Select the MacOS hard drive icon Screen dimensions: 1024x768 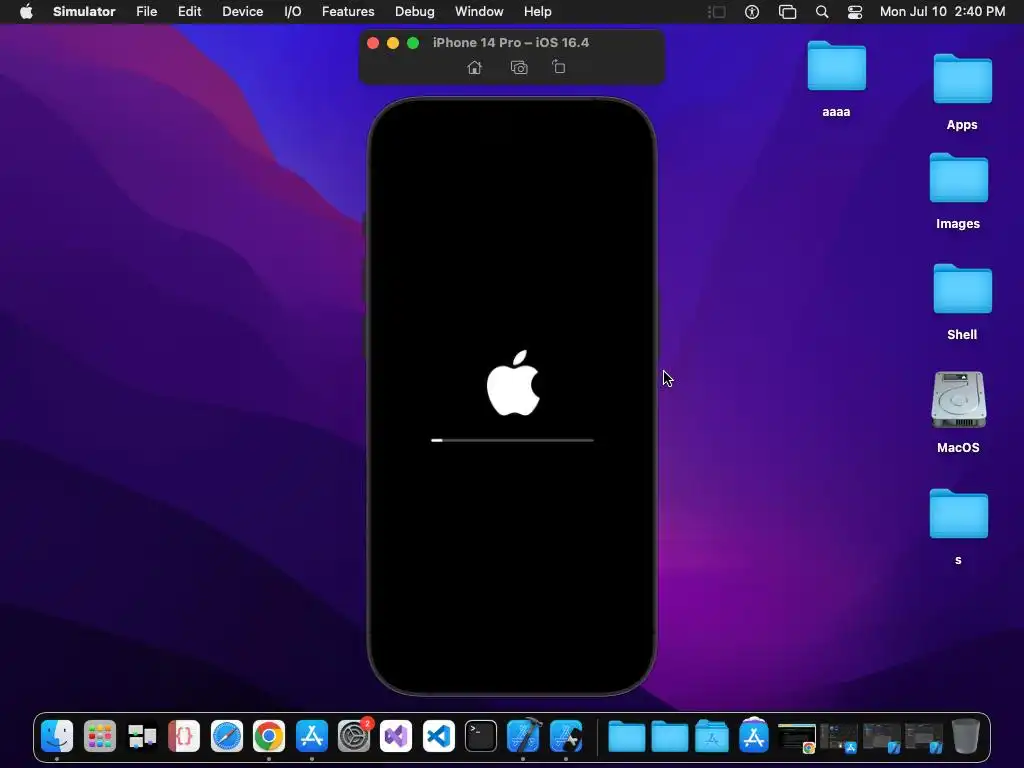[959, 400]
